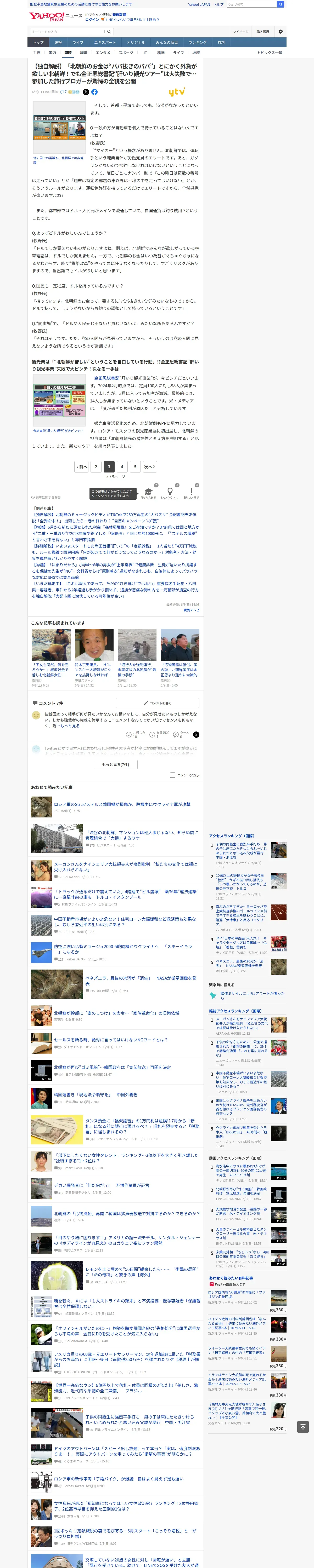
Task: Open settings gear icon in header
Action: [x=281, y=32]
